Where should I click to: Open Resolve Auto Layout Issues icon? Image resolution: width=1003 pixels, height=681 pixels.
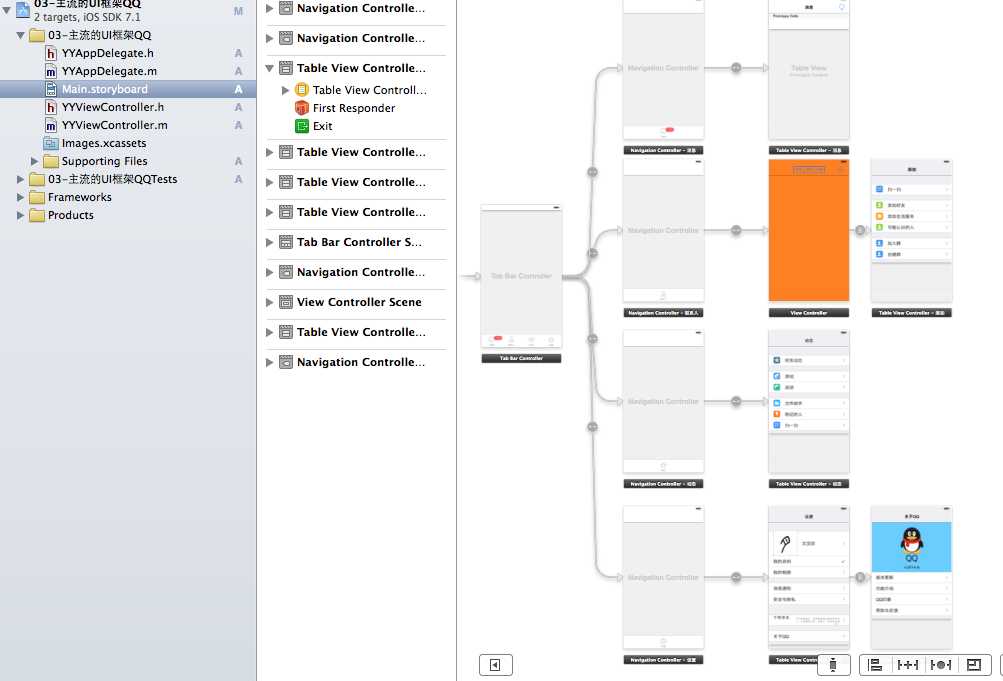(940, 665)
